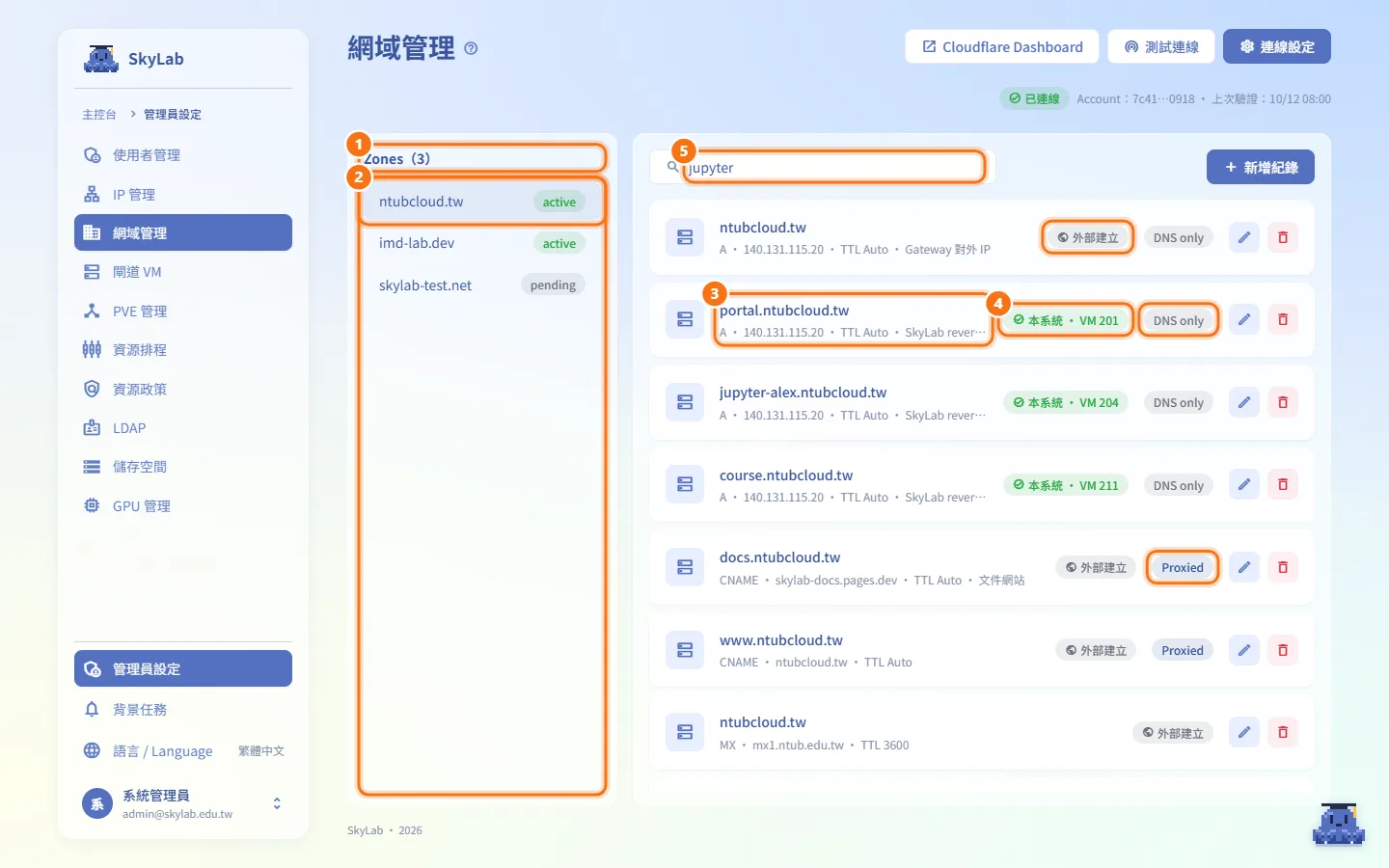Open 資源排程 sidebar item
The image size is (1389, 868).
pyautogui.click(x=183, y=350)
